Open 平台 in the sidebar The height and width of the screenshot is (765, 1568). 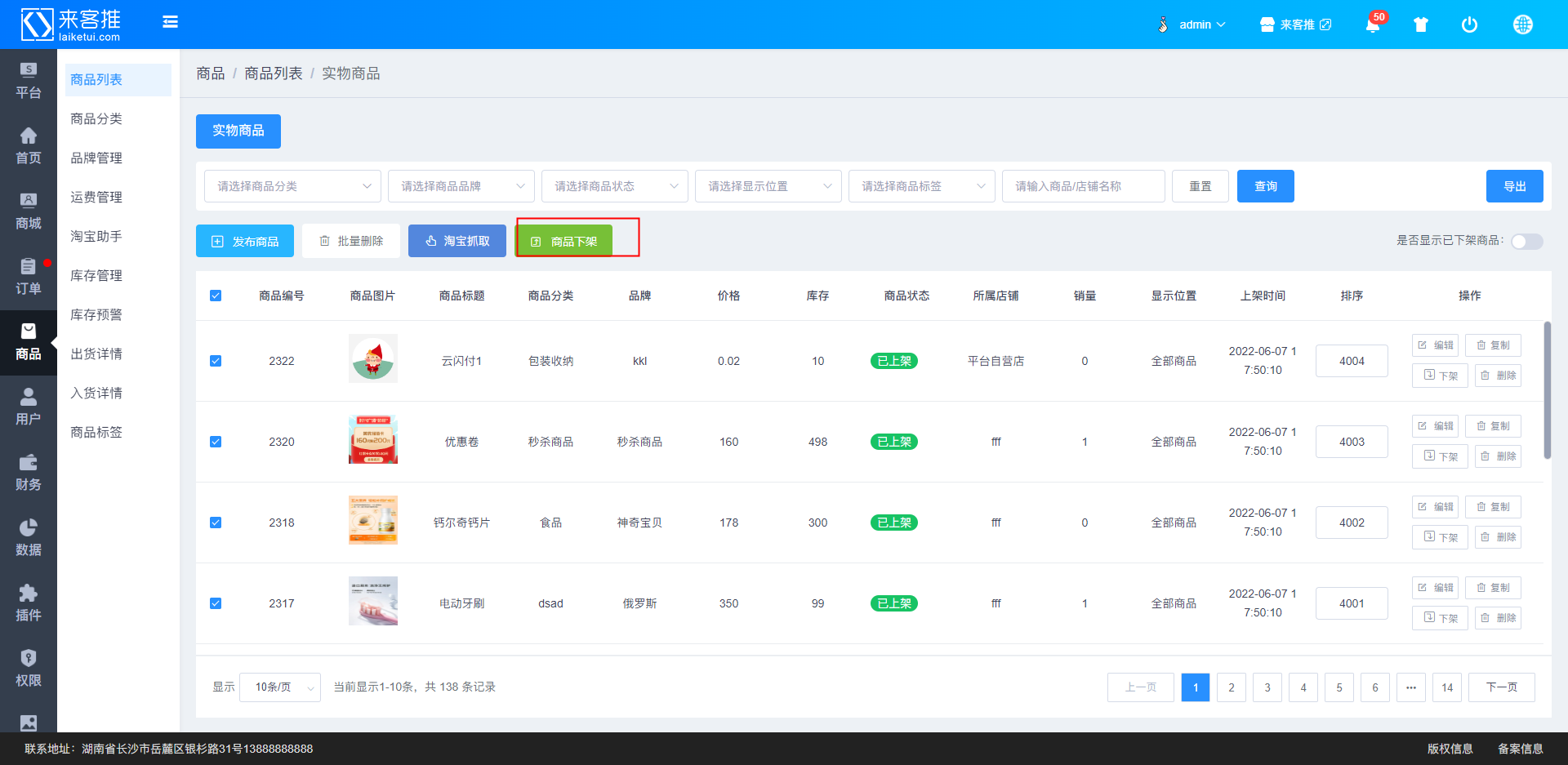click(29, 81)
